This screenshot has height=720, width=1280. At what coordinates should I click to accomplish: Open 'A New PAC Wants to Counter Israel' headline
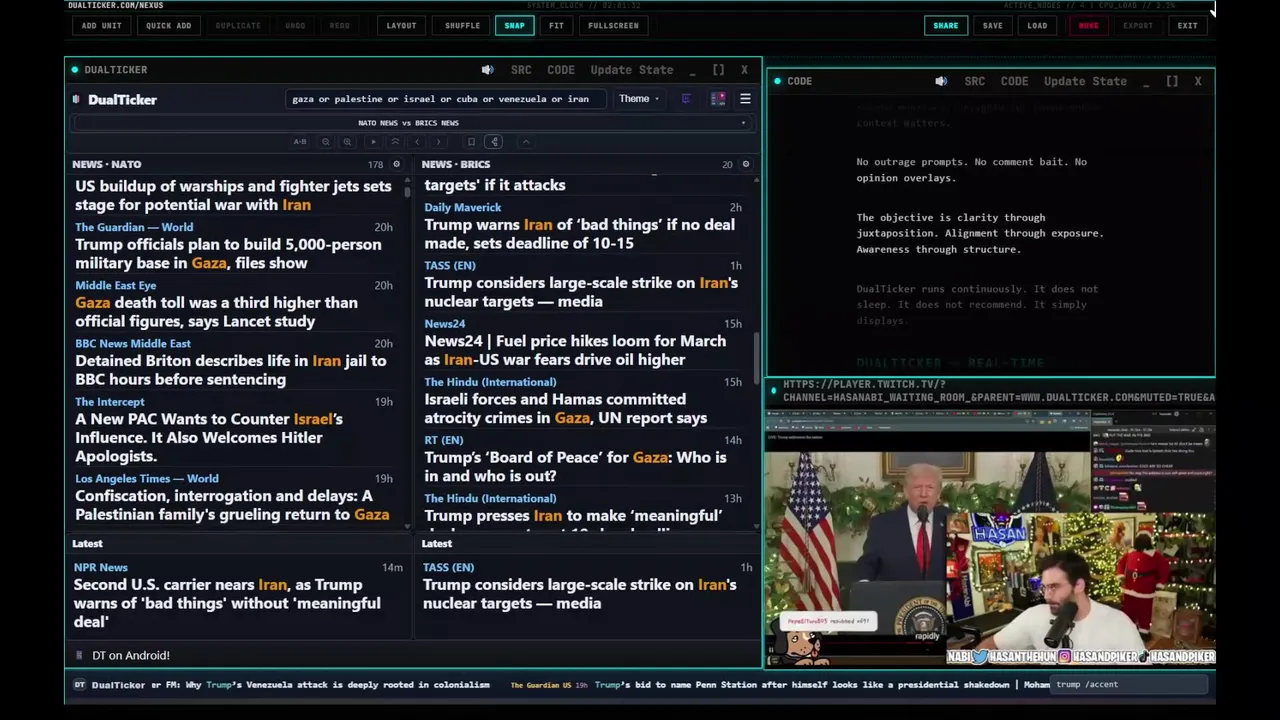coord(209,437)
